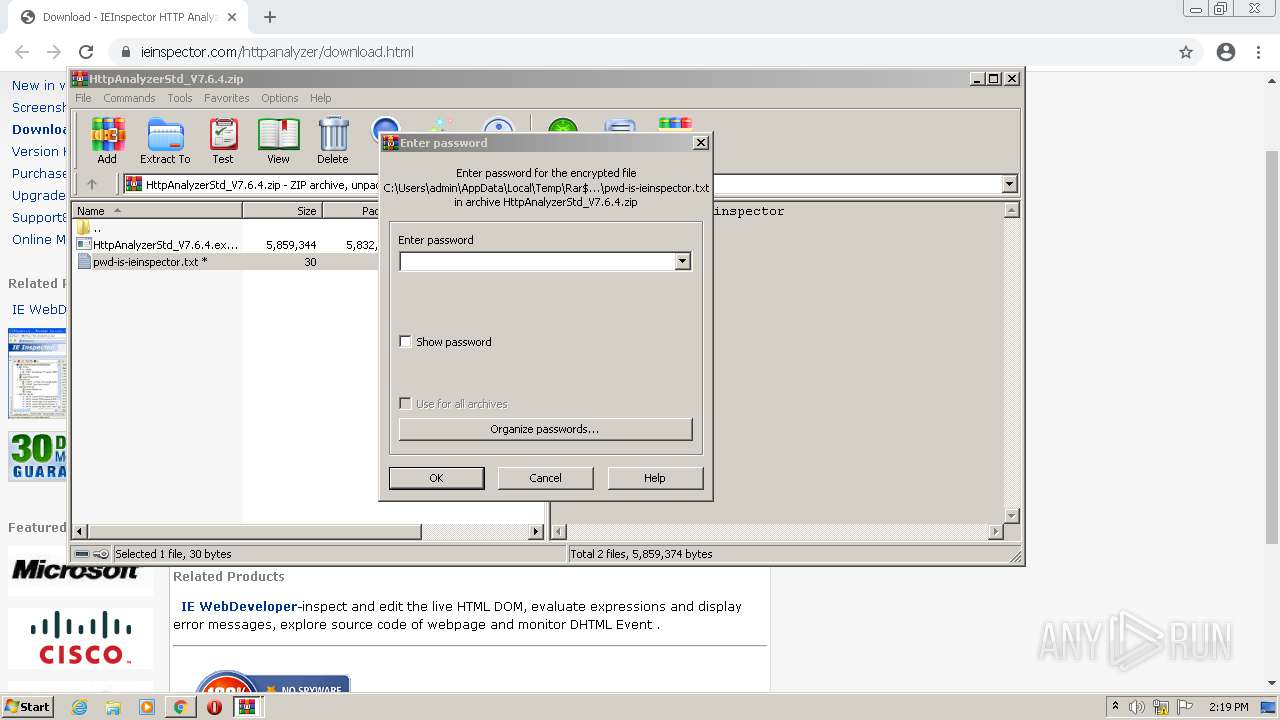This screenshot has height=720, width=1280.
Task: Open Windows Media Player taskbar icon
Action: tap(147, 707)
